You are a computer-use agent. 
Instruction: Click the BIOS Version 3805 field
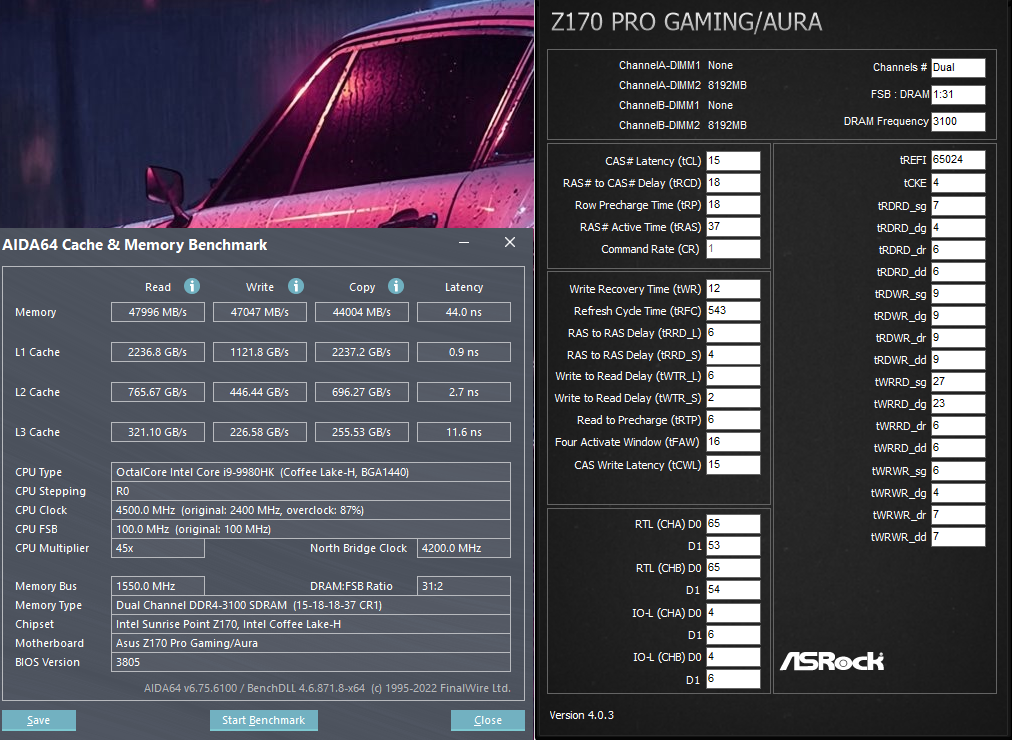(310, 663)
